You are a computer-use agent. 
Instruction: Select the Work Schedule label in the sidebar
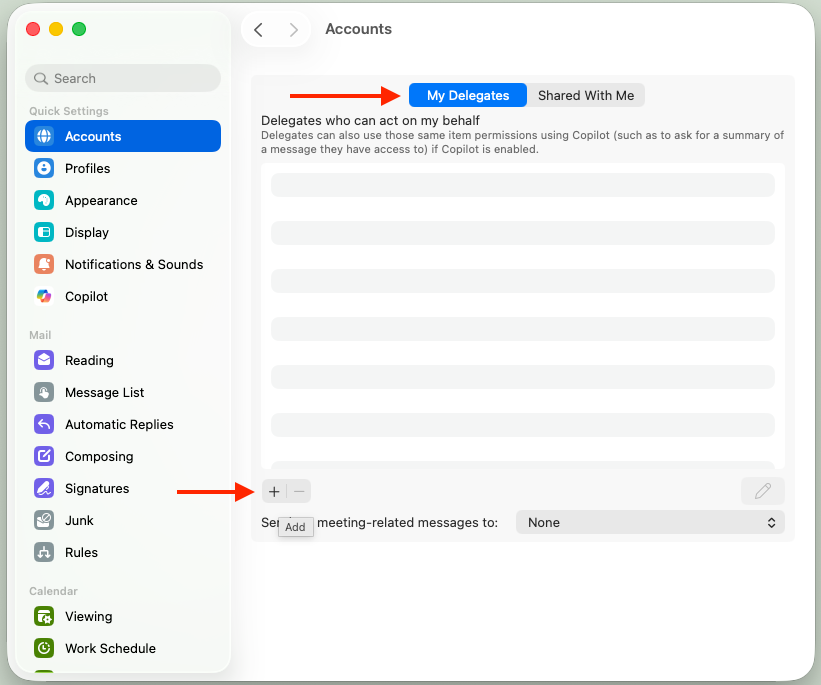click(x=110, y=648)
